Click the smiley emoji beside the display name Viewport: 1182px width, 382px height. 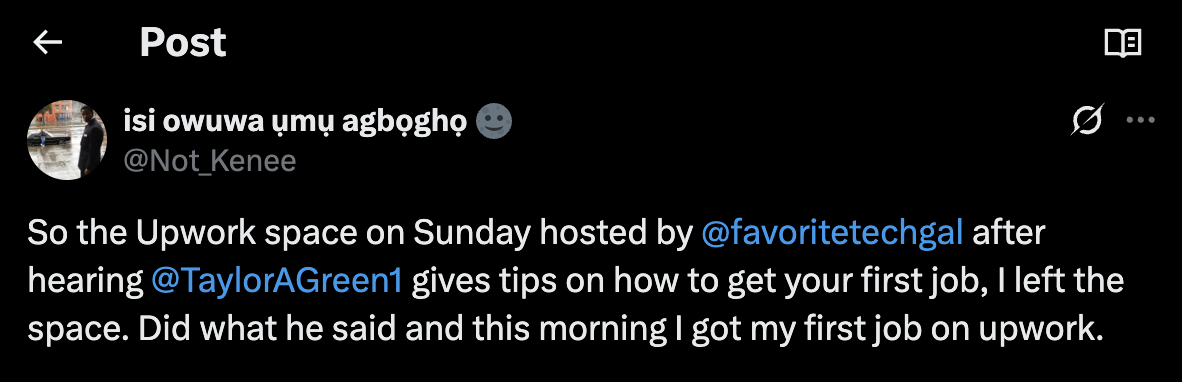494,121
